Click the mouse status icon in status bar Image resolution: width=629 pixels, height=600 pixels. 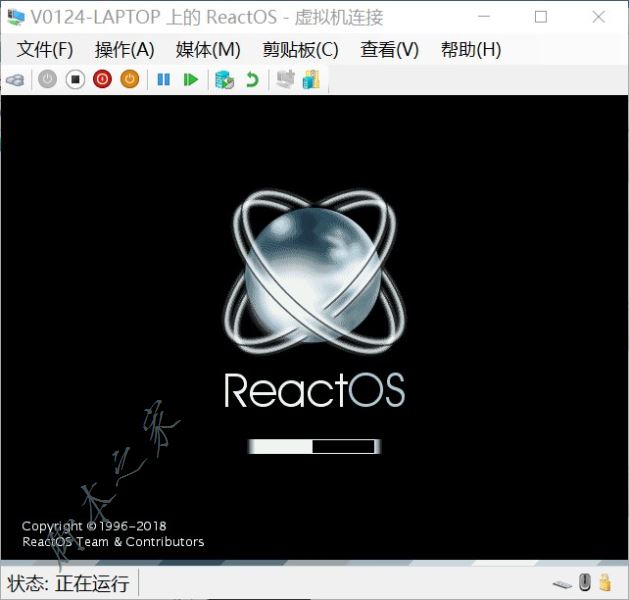point(585,582)
